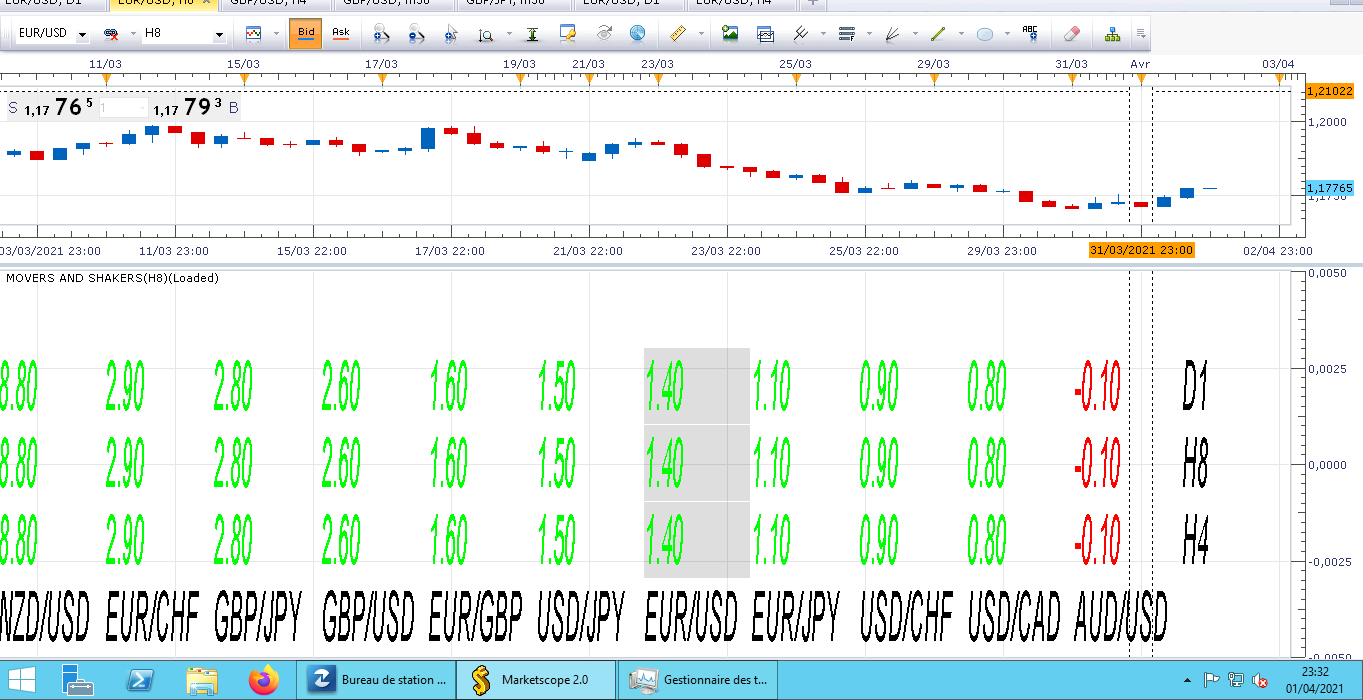
Task: Select the green trend line tool
Action: [x=938, y=34]
